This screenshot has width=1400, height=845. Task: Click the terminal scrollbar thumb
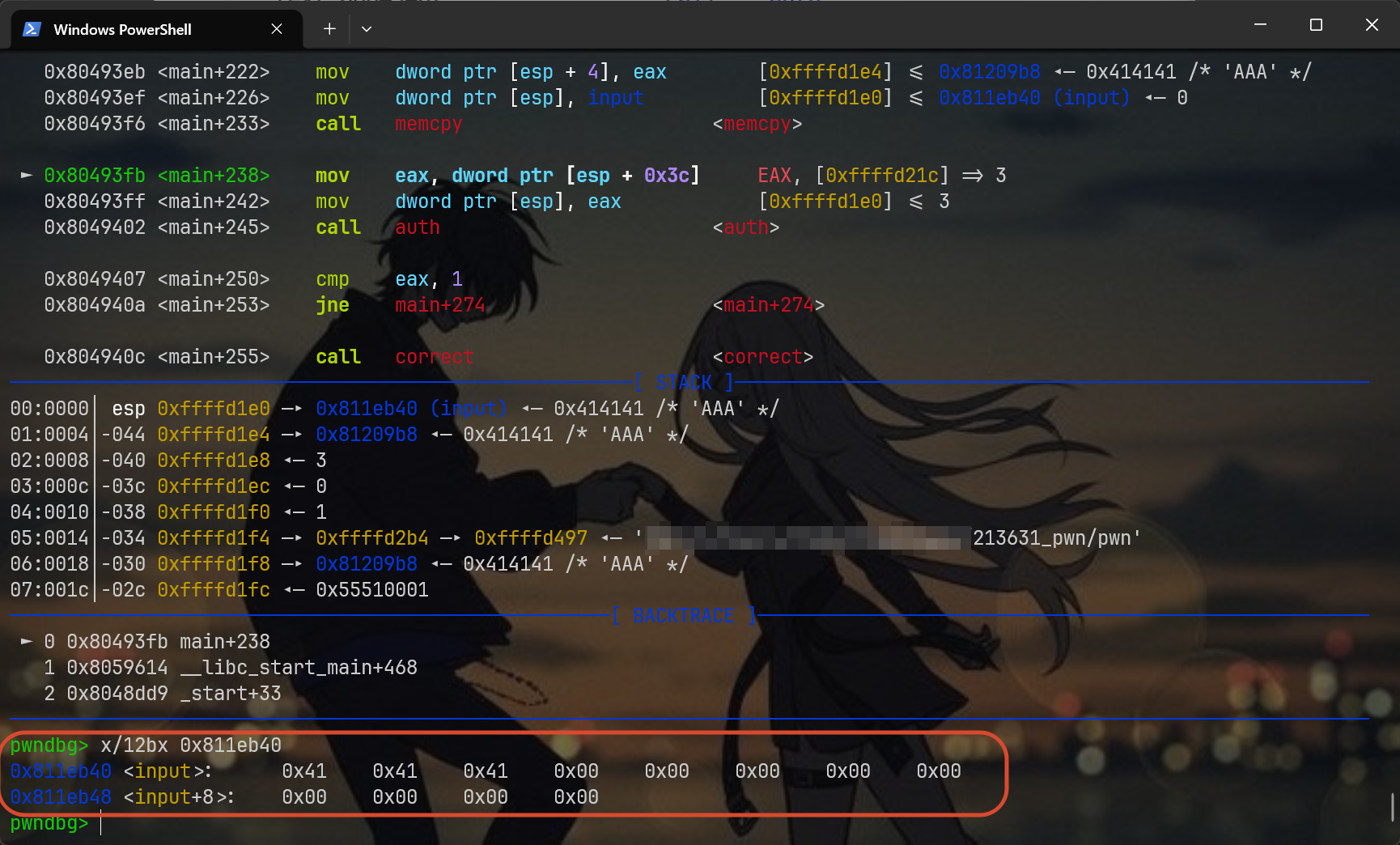(1392, 807)
